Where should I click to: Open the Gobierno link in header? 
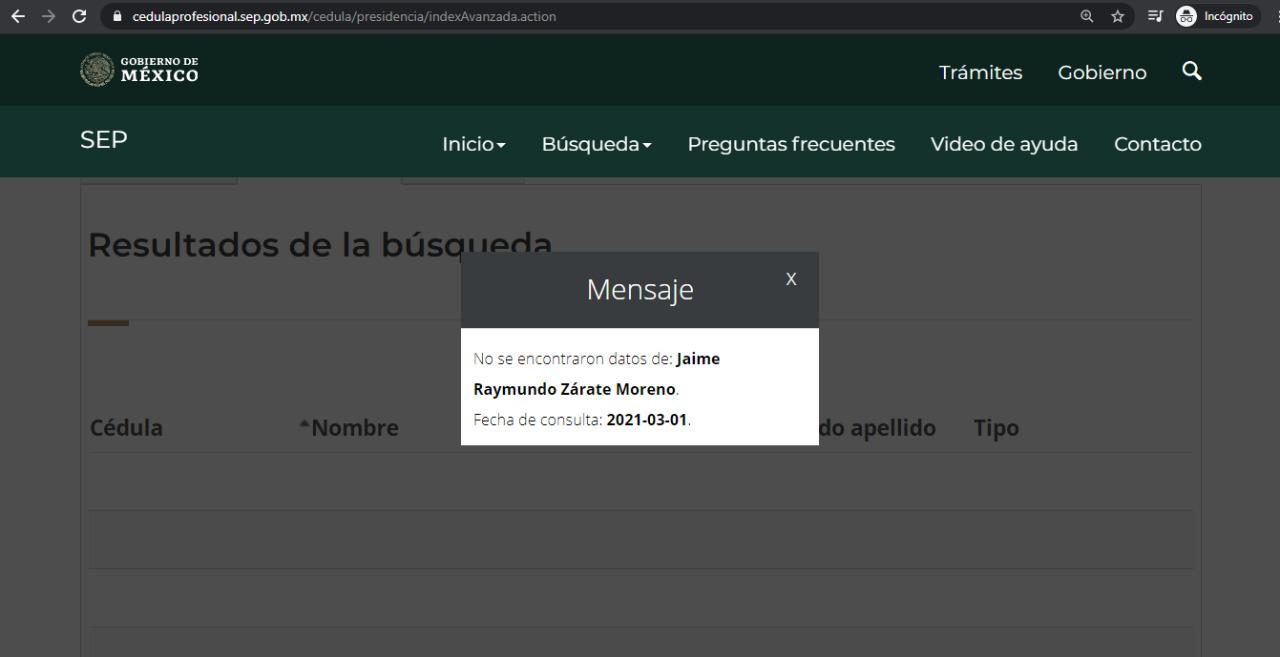click(1102, 72)
